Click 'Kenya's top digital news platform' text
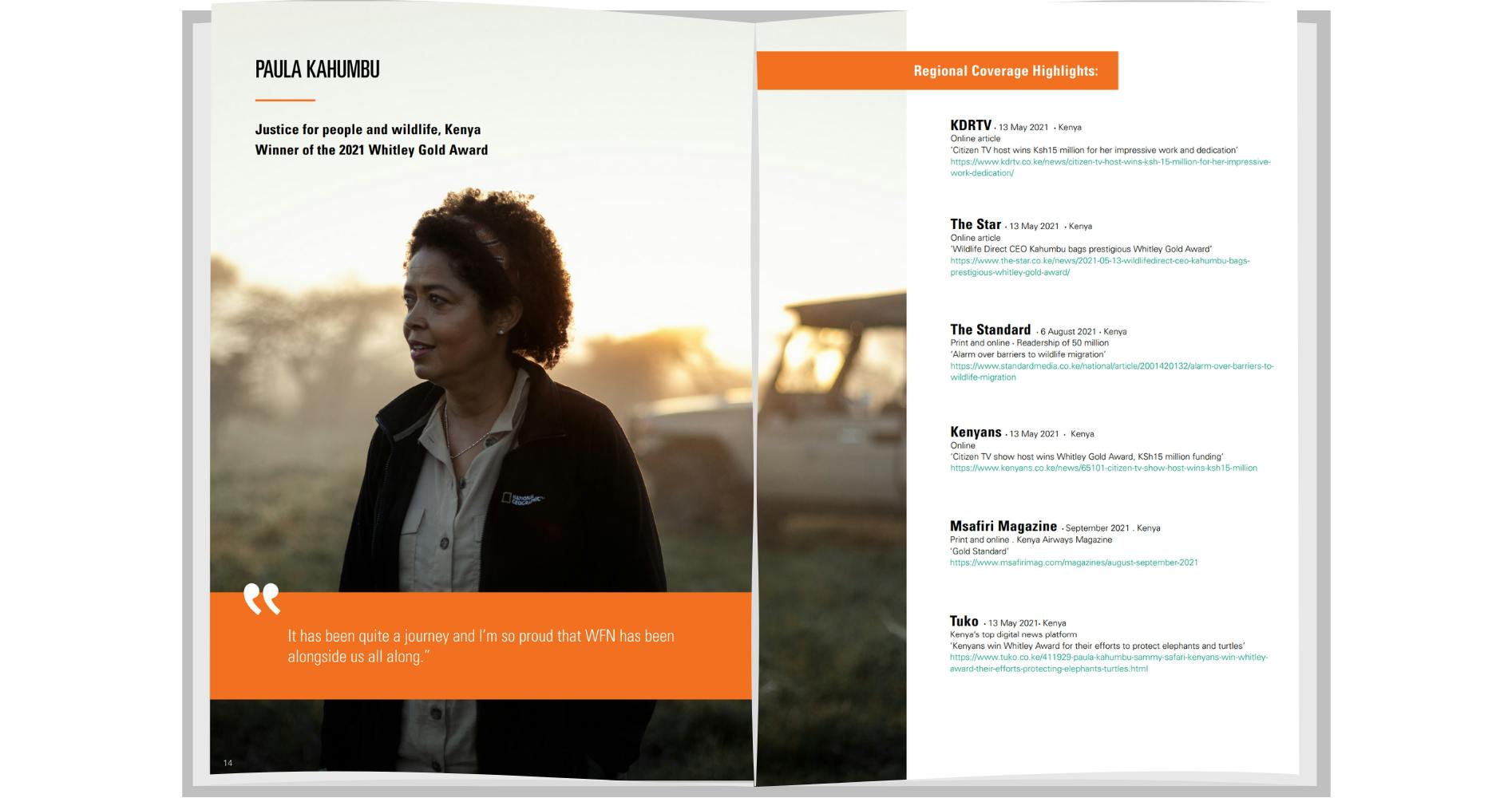 [1013, 635]
